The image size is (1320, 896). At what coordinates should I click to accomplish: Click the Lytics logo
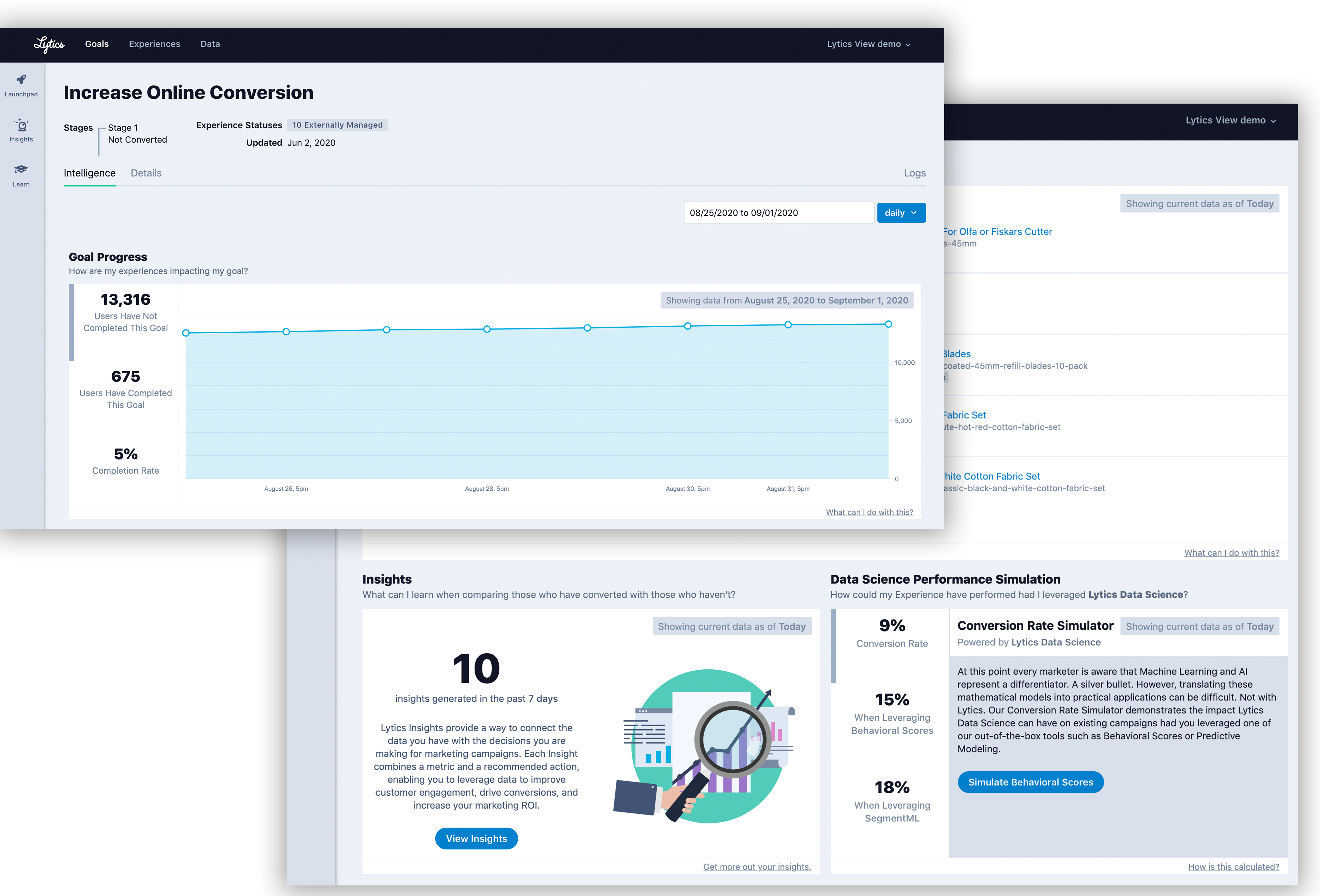tap(49, 44)
